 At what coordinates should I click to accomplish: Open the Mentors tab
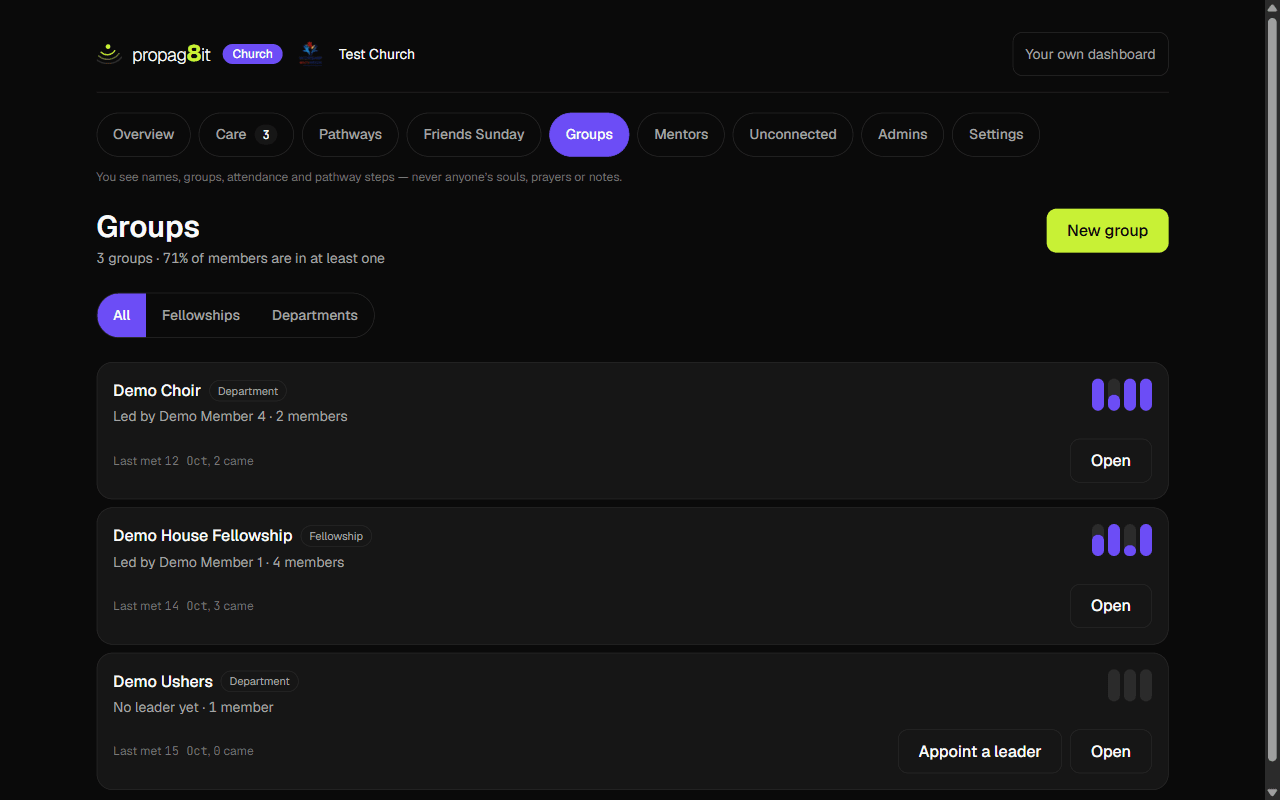click(x=681, y=134)
